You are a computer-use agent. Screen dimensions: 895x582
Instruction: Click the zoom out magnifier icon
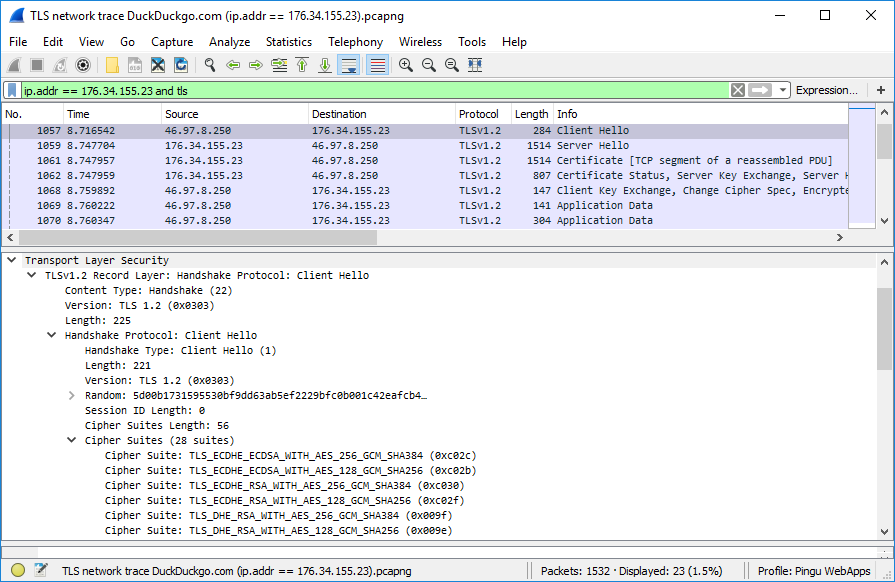click(429, 65)
